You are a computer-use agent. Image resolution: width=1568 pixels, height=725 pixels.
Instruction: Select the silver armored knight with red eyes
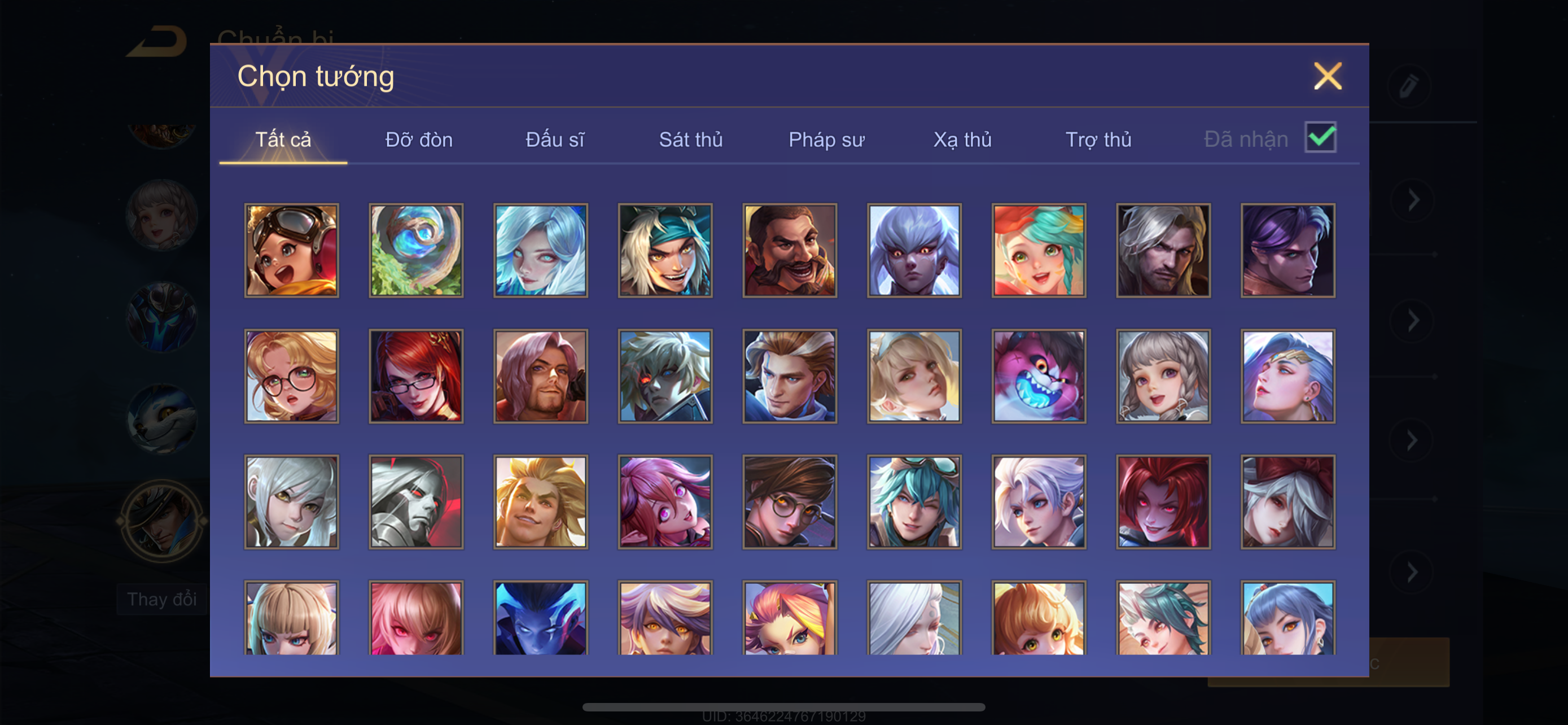(x=417, y=502)
